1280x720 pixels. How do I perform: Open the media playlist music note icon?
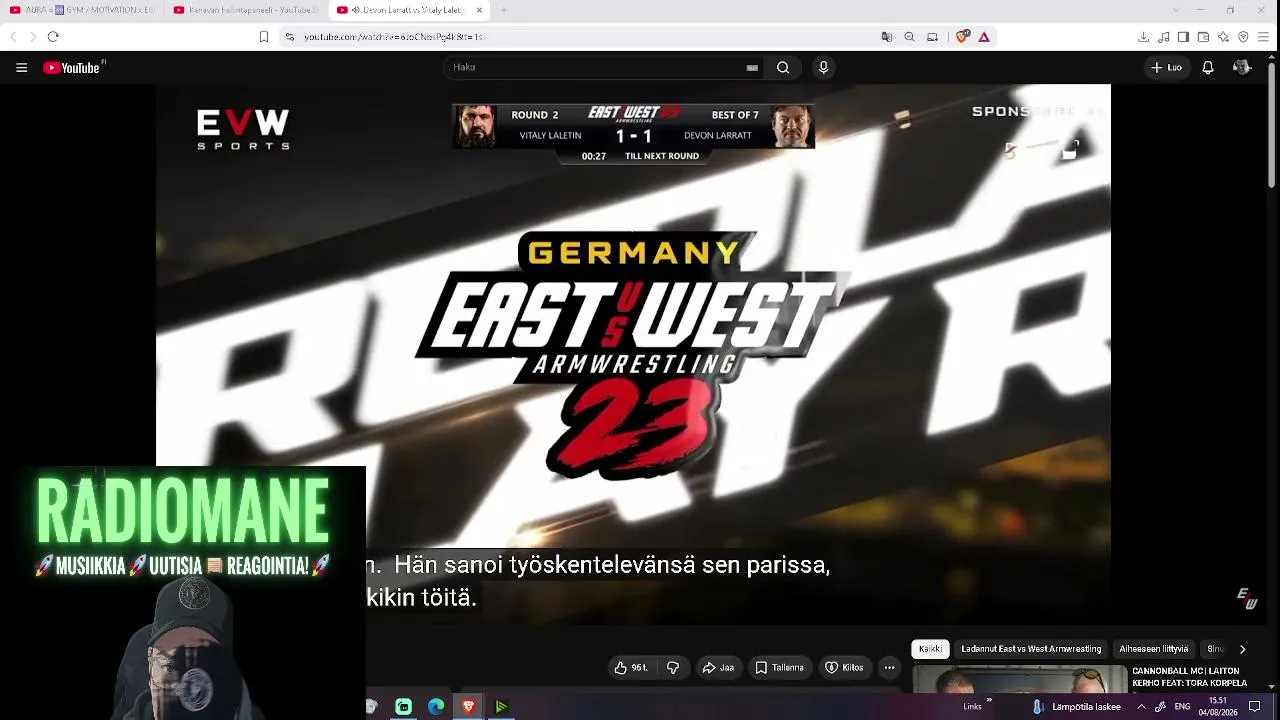(1164, 37)
